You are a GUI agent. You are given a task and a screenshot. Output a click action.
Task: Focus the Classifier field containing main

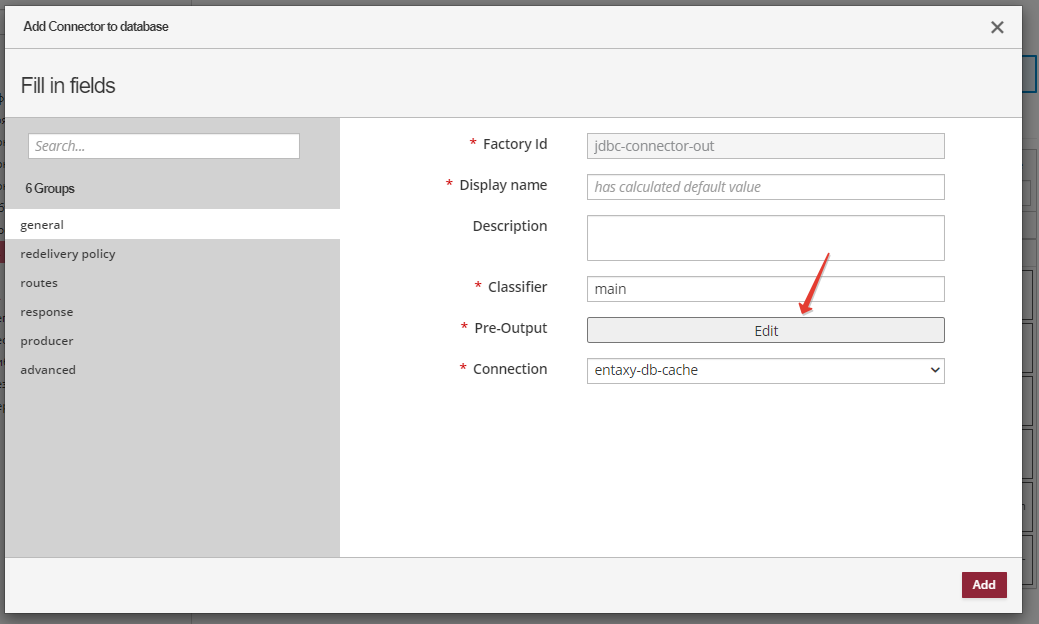(765, 289)
